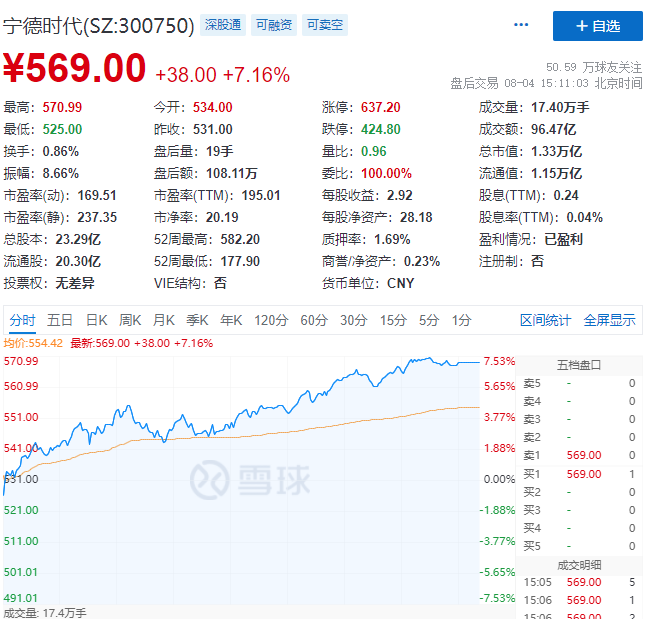Viewport: 656px width, 619px height.
Task: Select the 30分 interval tab
Action: (354, 320)
